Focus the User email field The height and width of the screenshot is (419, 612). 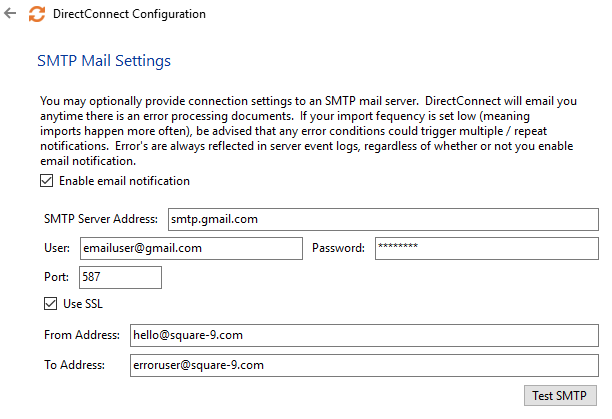189,248
